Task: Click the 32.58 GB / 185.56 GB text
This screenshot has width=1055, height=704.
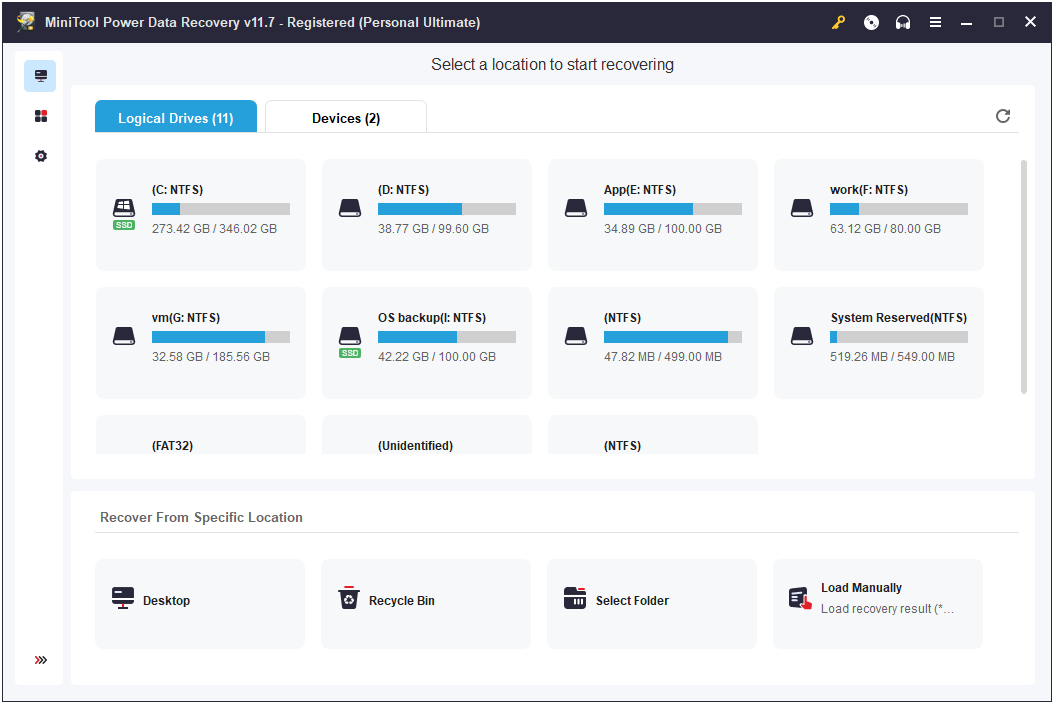Action: [211, 357]
